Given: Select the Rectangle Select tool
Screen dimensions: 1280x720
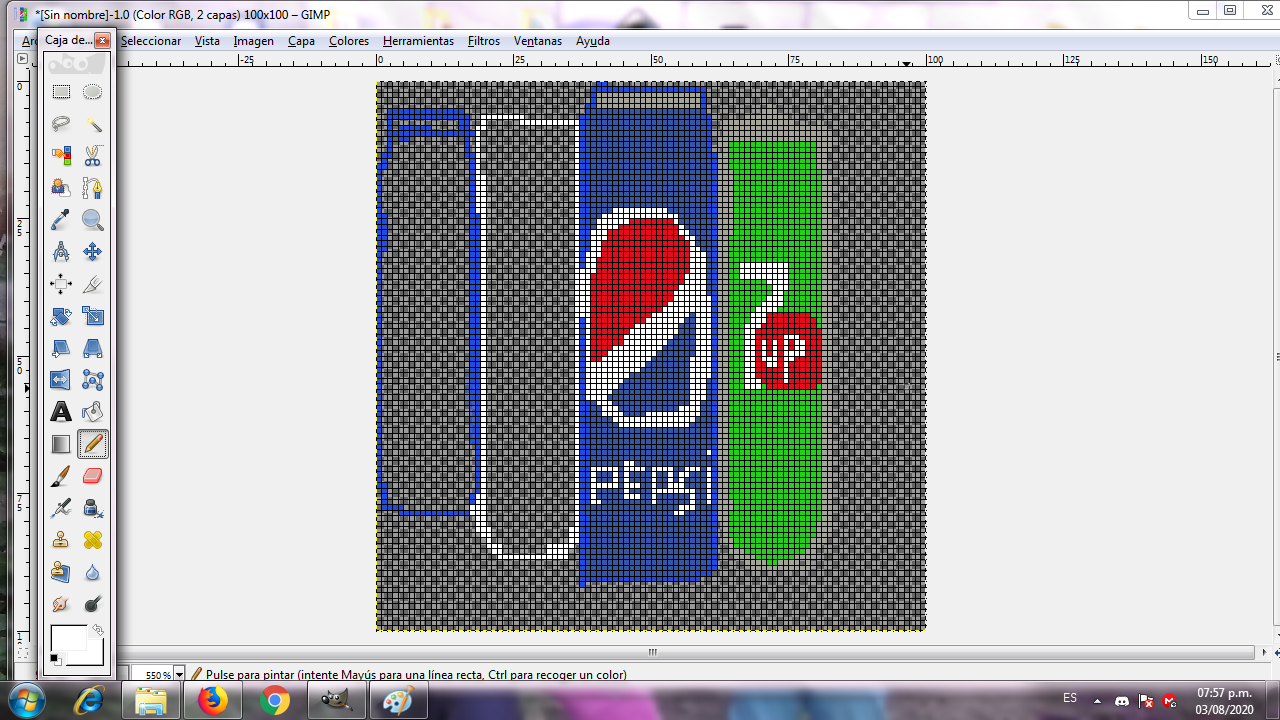Looking at the screenshot, I should (61, 92).
